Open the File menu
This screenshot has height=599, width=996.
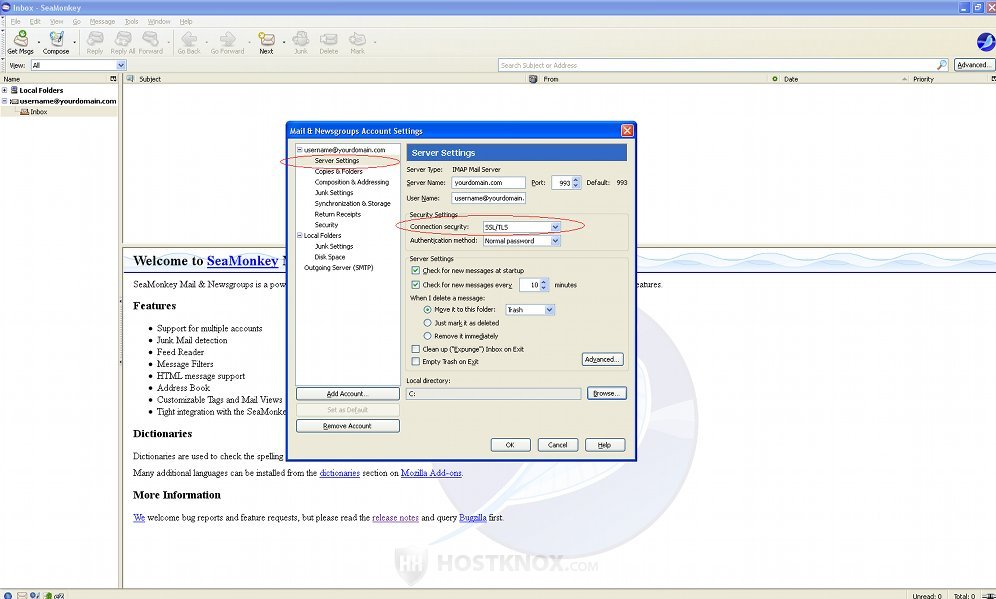point(16,22)
